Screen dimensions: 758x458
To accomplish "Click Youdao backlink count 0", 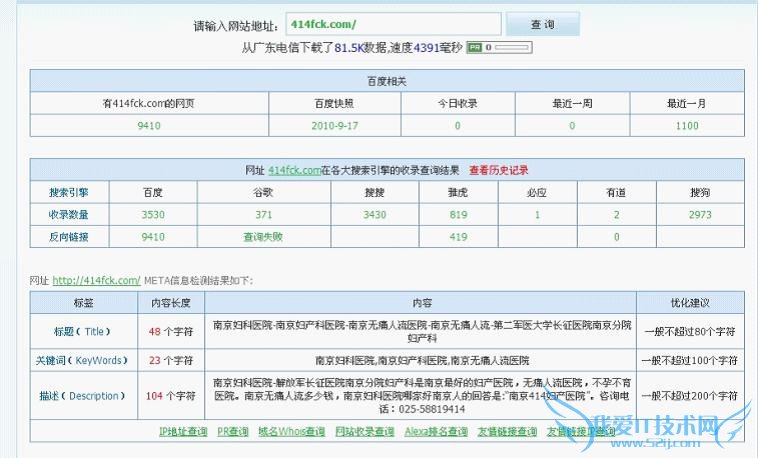I will click(616, 237).
